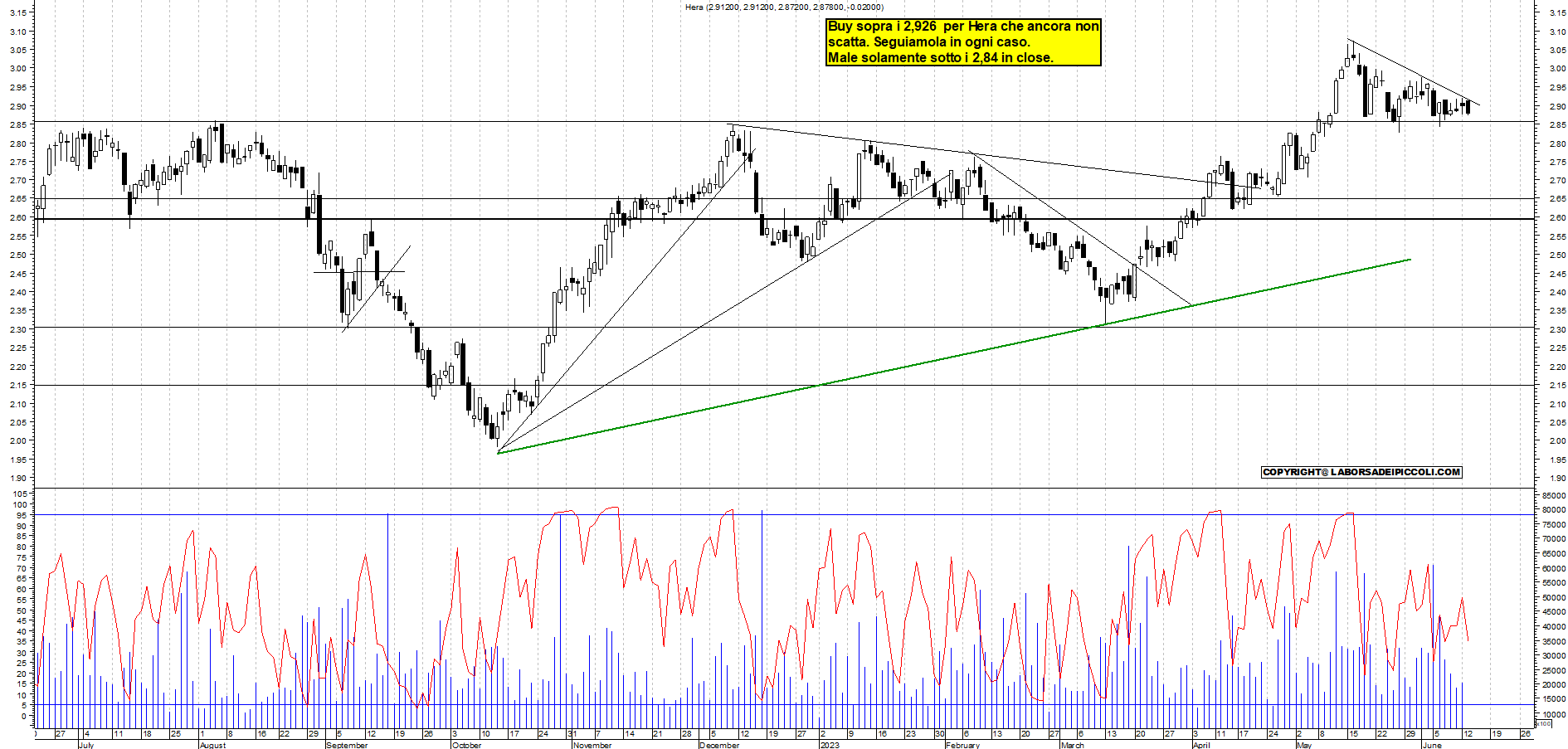Select the March month label on the time axis
This screenshot has width=1568, height=749.
(x=1073, y=745)
